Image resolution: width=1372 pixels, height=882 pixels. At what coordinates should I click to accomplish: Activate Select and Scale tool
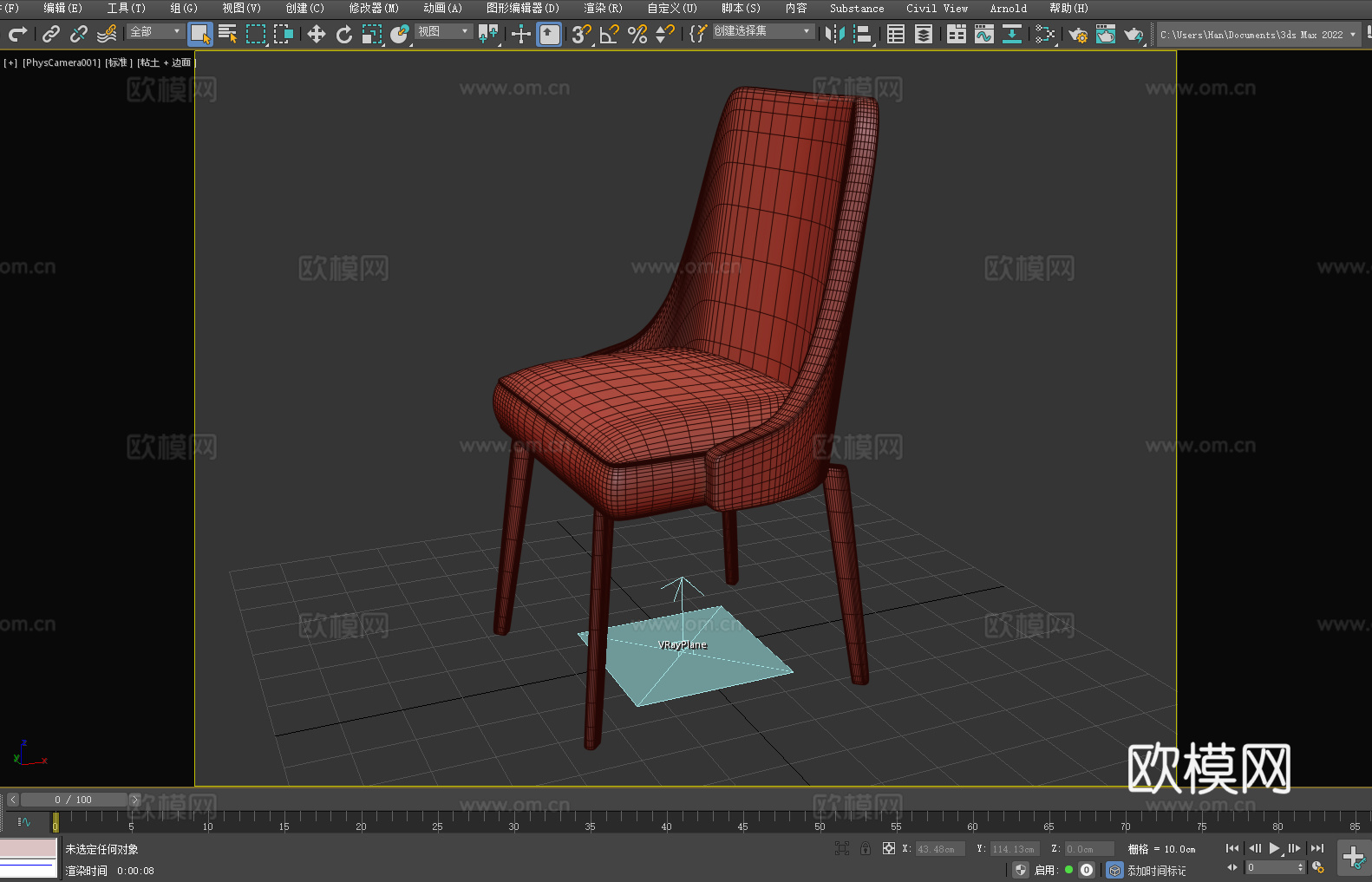pyautogui.click(x=372, y=34)
